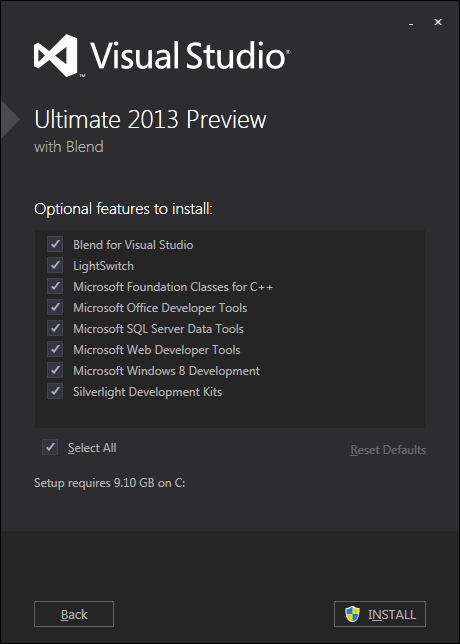Minimize the installer window

(411, 24)
